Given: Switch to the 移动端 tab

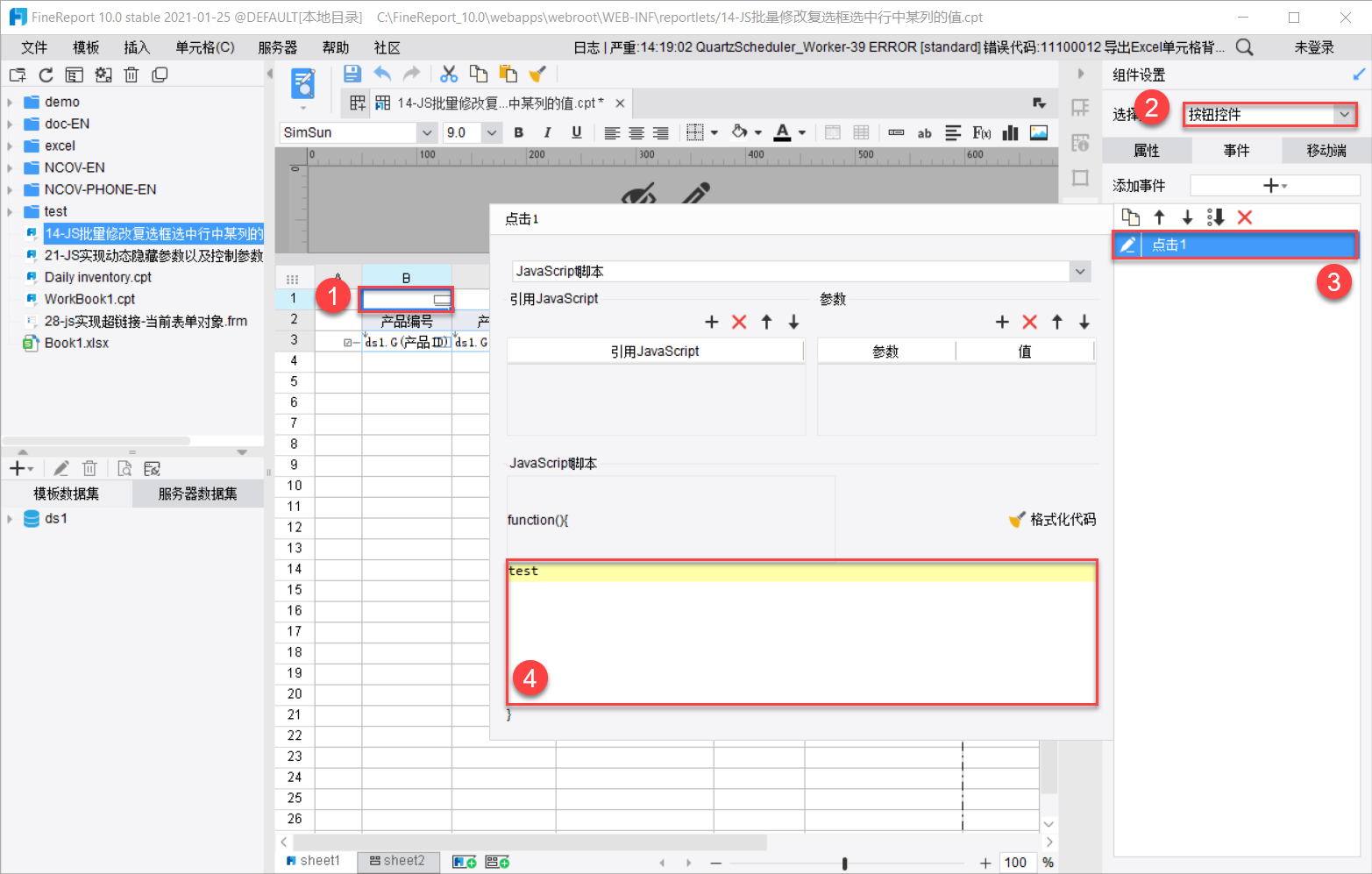Looking at the screenshot, I should (x=1326, y=151).
